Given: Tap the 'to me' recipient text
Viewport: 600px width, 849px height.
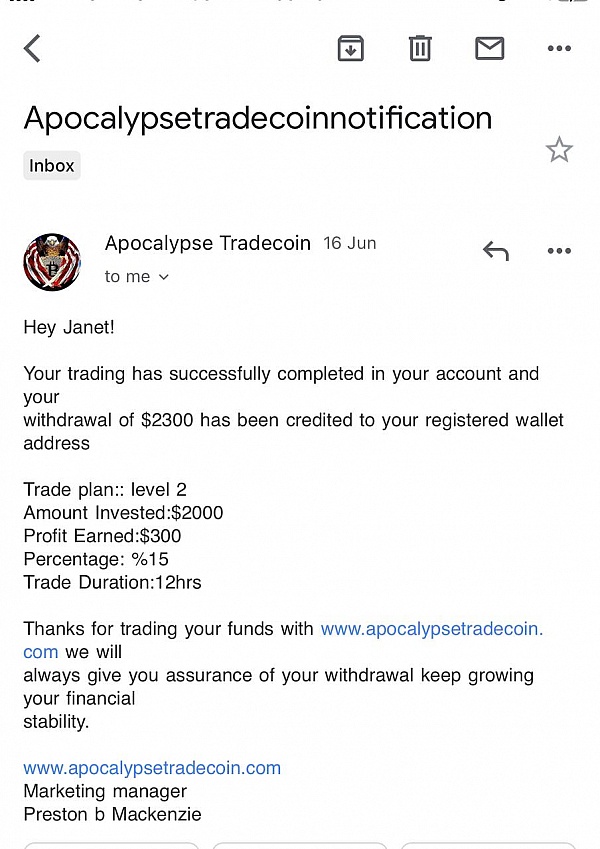Looking at the screenshot, I should click(x=127, y=277).
